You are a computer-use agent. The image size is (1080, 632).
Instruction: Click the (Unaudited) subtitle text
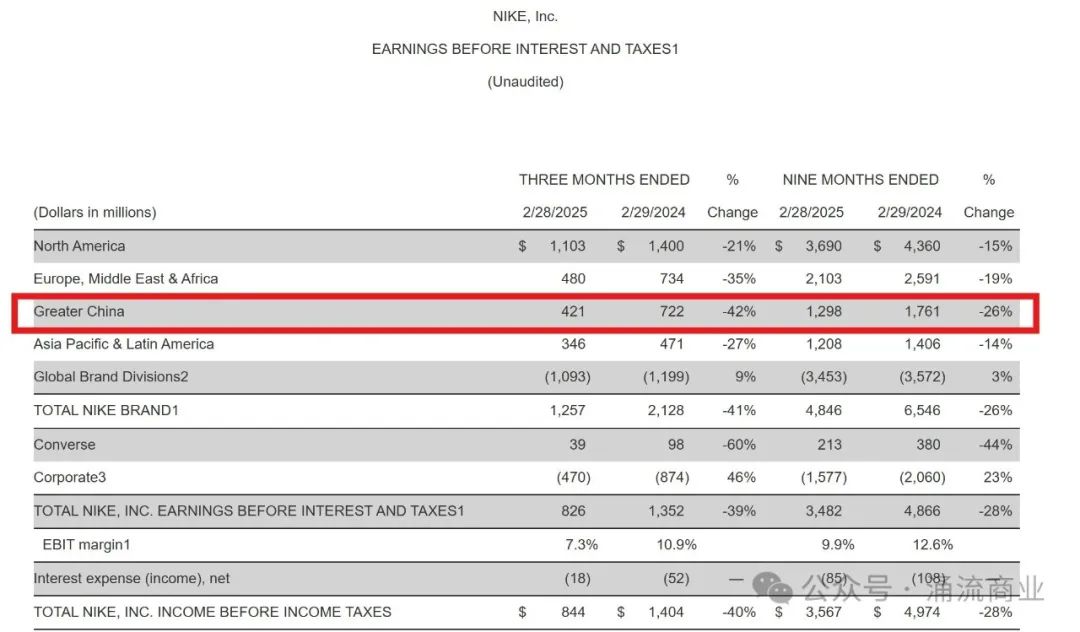pyautogui.click(x=525, y=82)
